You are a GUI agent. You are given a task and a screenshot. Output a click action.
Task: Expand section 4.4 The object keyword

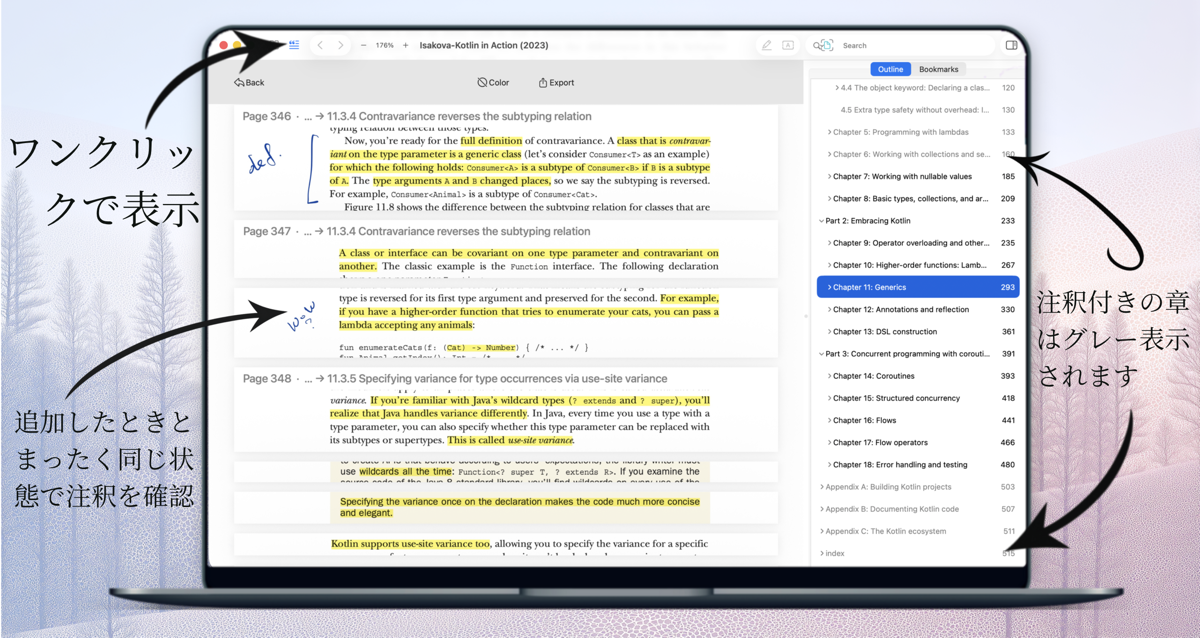pyautogui.click(x=837, y=88)
